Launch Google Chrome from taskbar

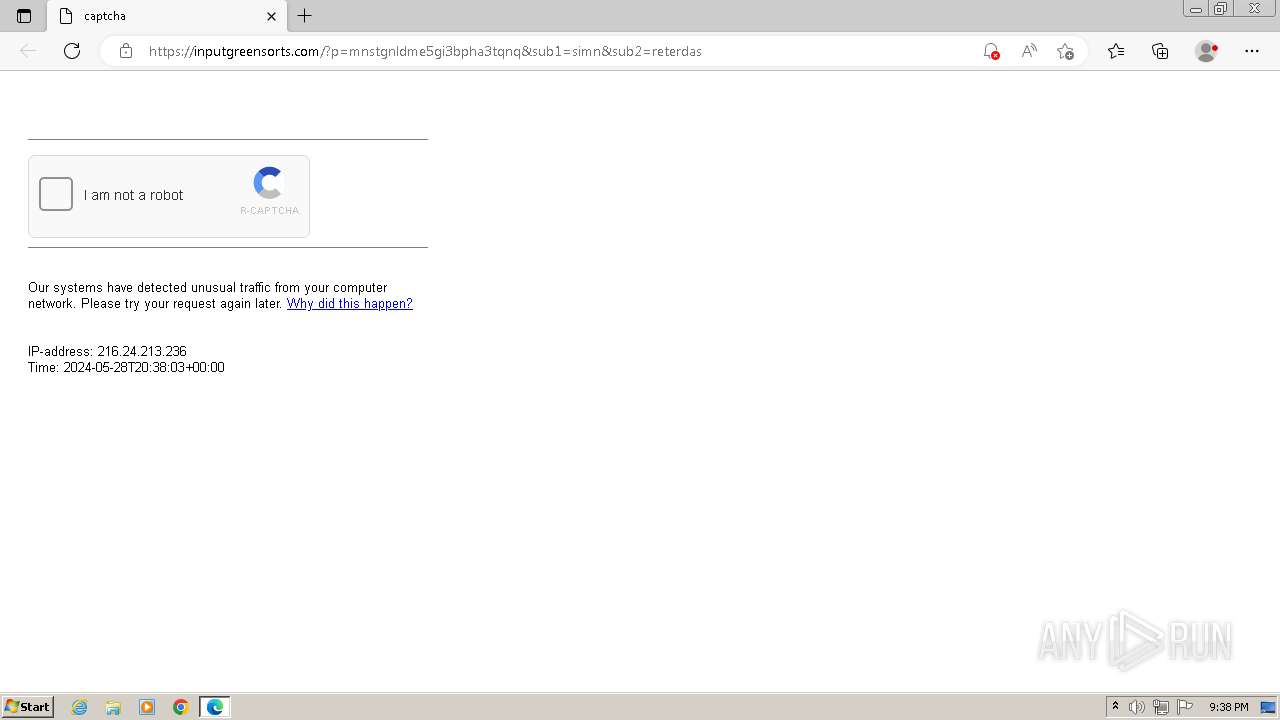coord(181,707)
